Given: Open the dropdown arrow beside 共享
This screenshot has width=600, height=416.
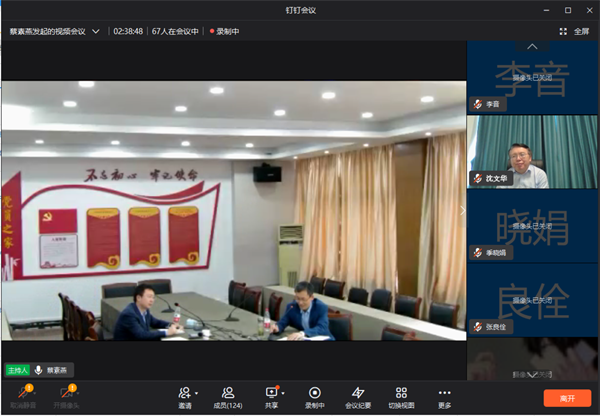Looking at the screenshot, I should click(283, 393).
